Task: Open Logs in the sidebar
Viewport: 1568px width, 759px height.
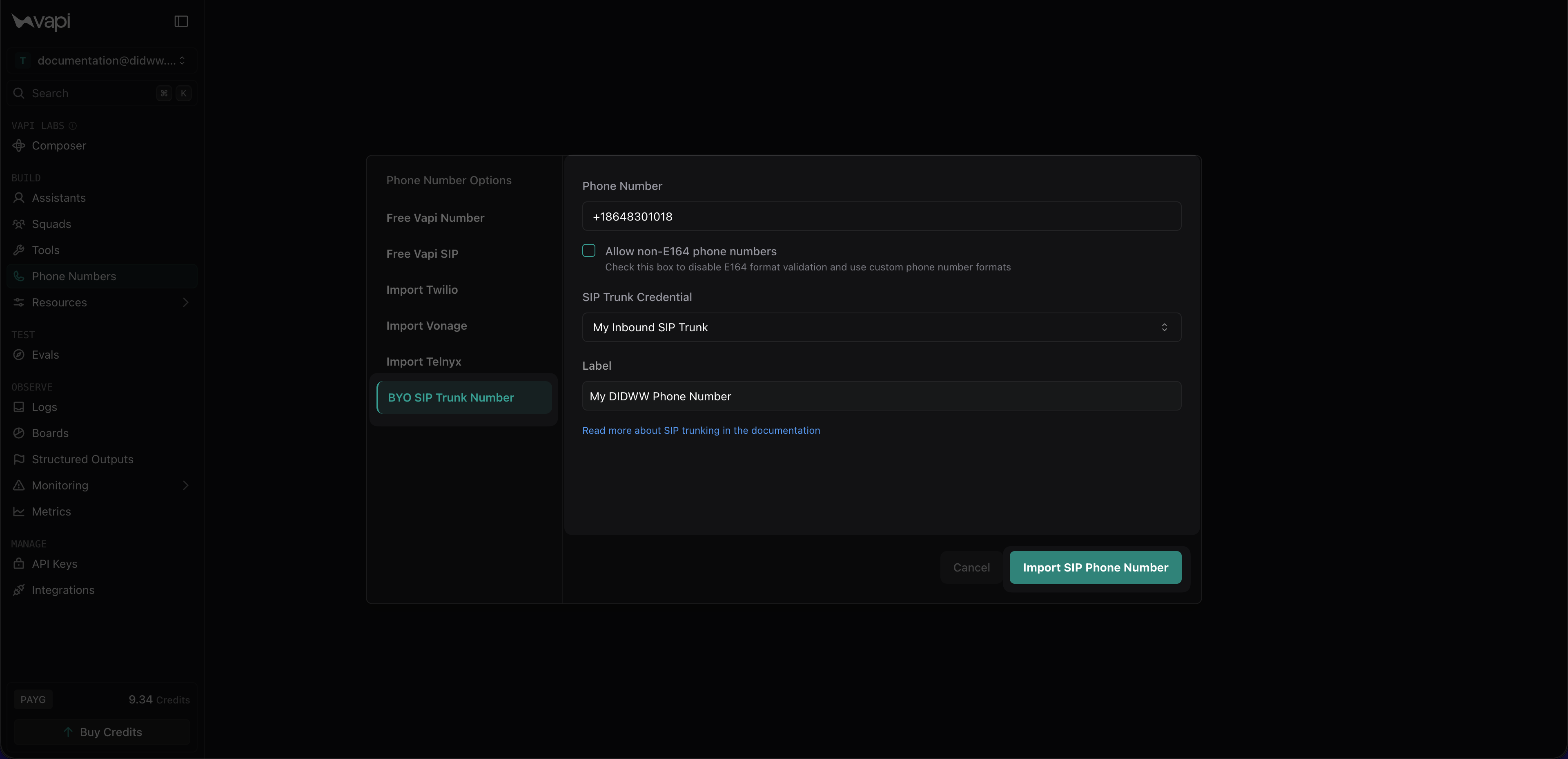Action: click(102, 407)
